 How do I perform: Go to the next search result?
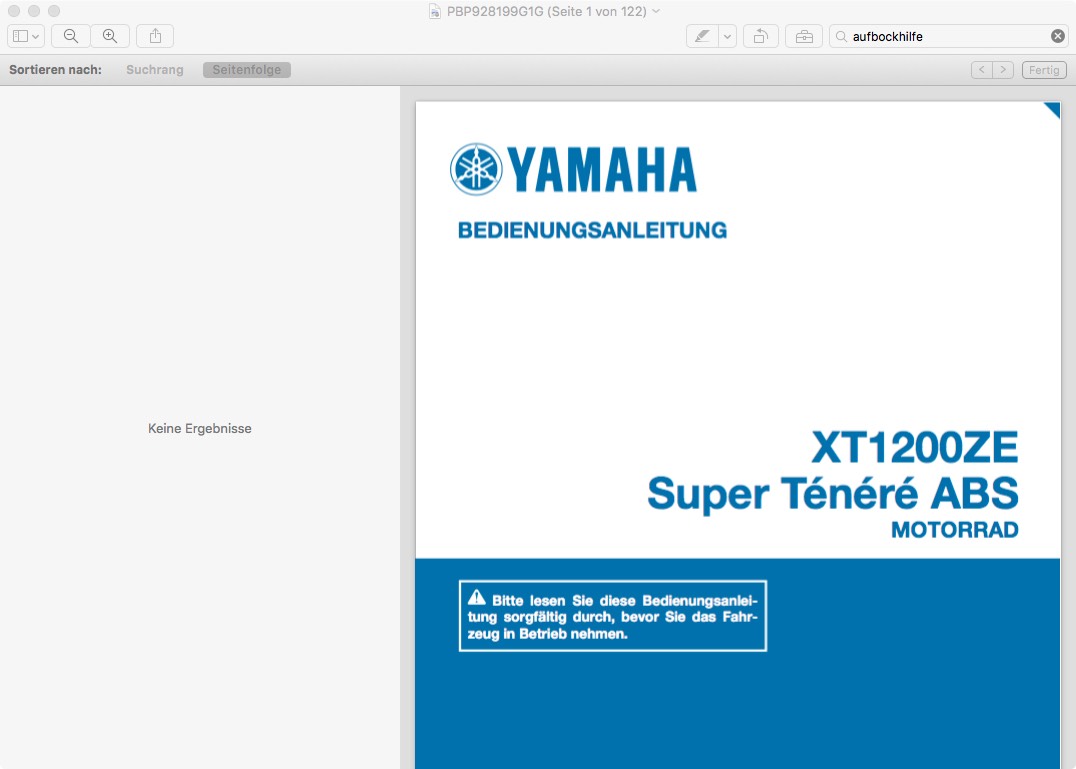tap(1003, 70)
